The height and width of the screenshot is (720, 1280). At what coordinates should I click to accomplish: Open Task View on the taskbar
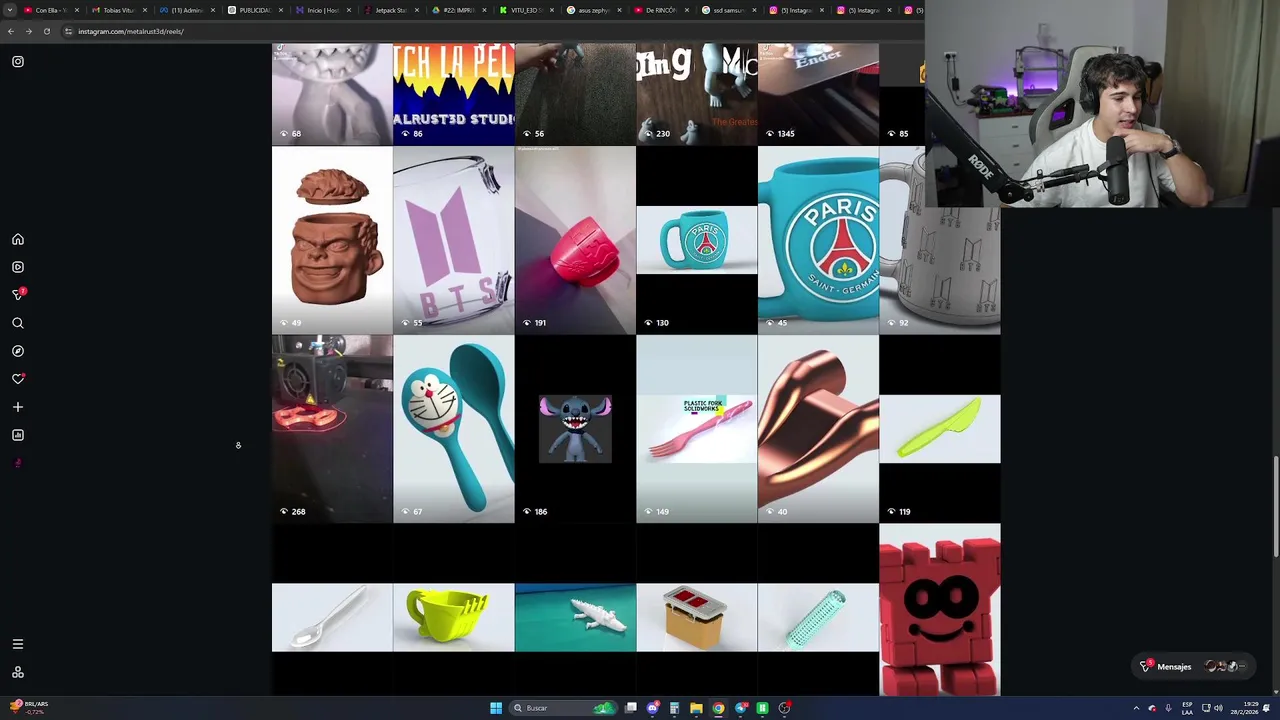(631, 708)
